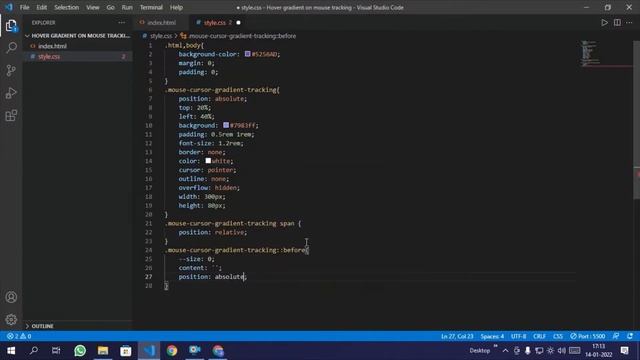640x360 pixels.
Task: Open Task View on the taskbar
Action: click(56, 351)
